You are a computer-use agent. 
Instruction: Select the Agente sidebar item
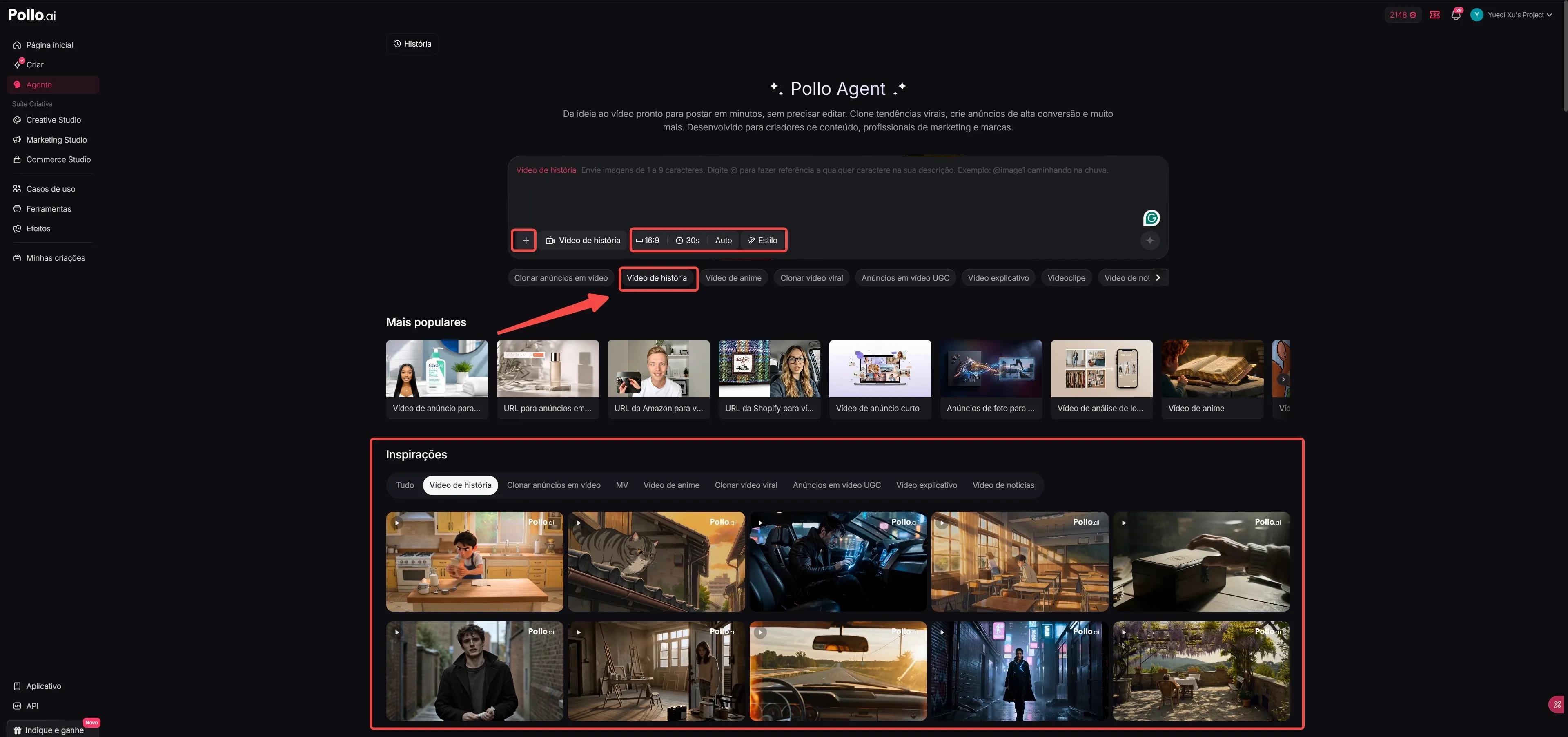click(x=52, y=85)
